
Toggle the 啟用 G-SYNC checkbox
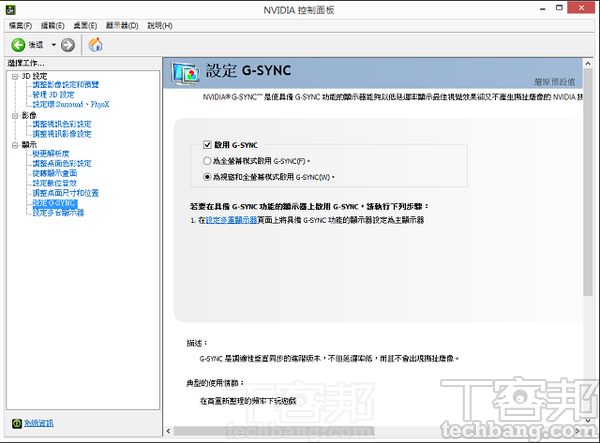tap(207, 145)
